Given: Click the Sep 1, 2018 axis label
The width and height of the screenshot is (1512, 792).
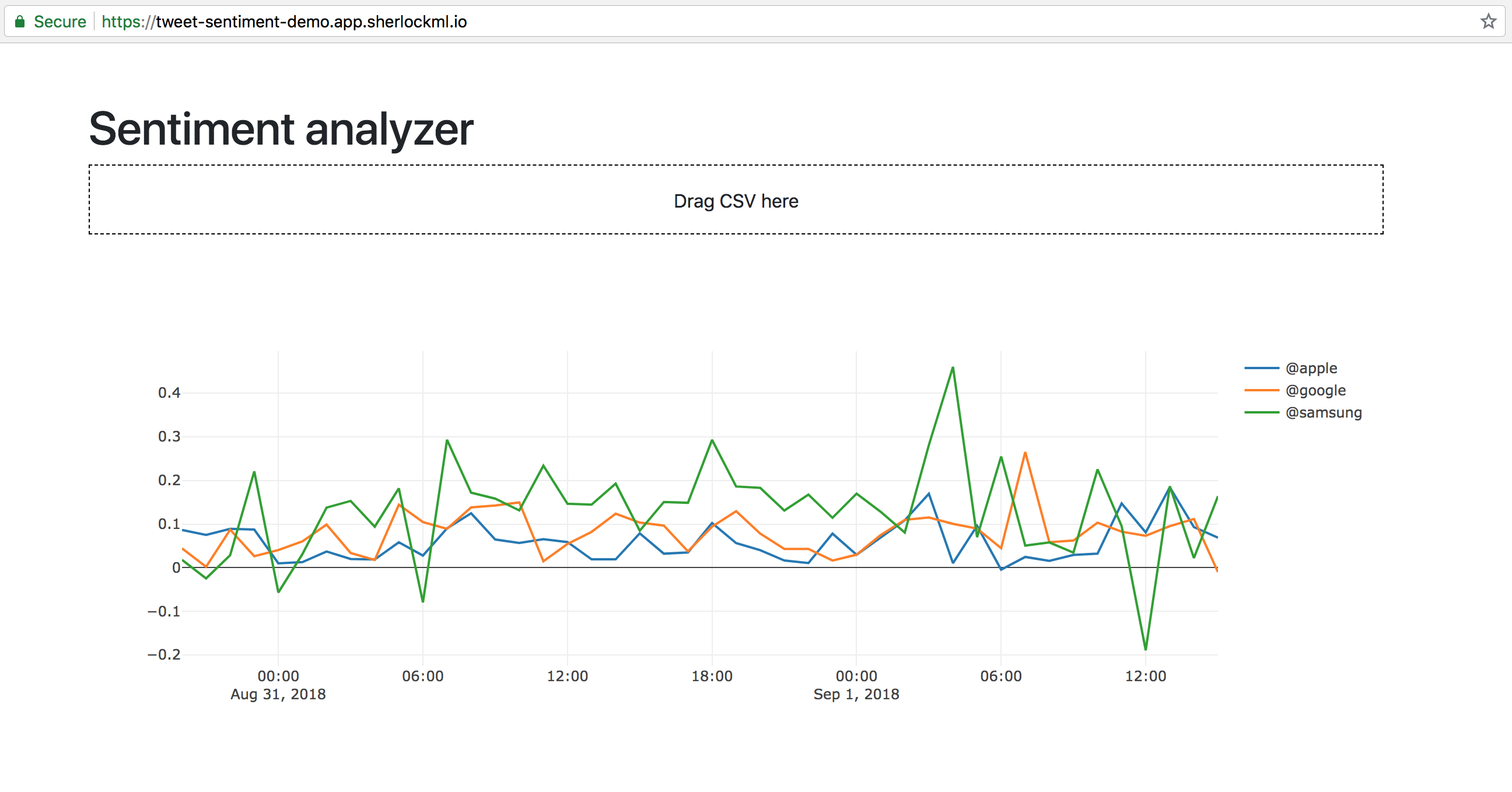Looking at the screenshot, I should (x=856, y=694).
